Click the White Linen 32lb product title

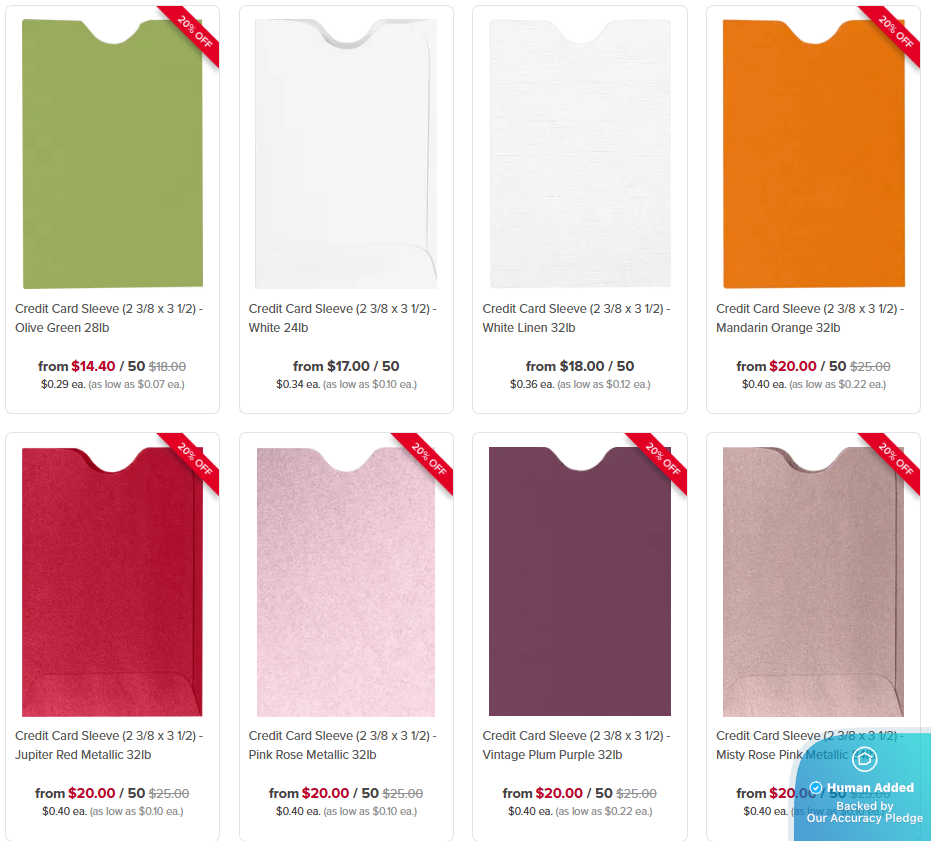pos(577,318)
